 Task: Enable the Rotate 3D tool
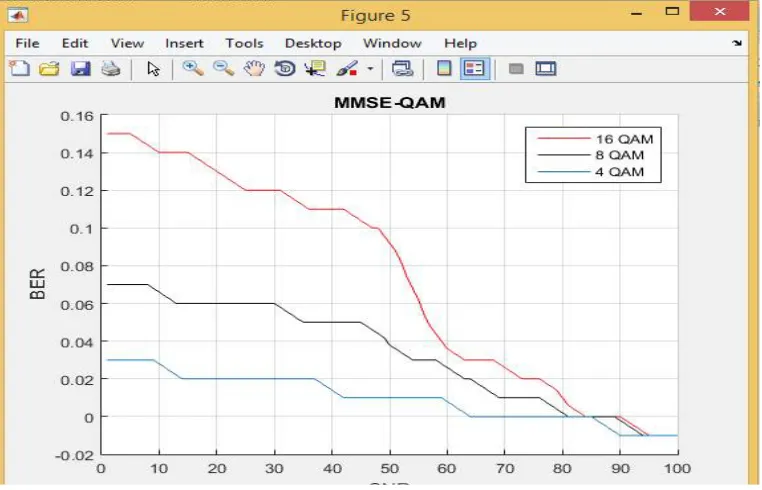(x=285, y=69)
